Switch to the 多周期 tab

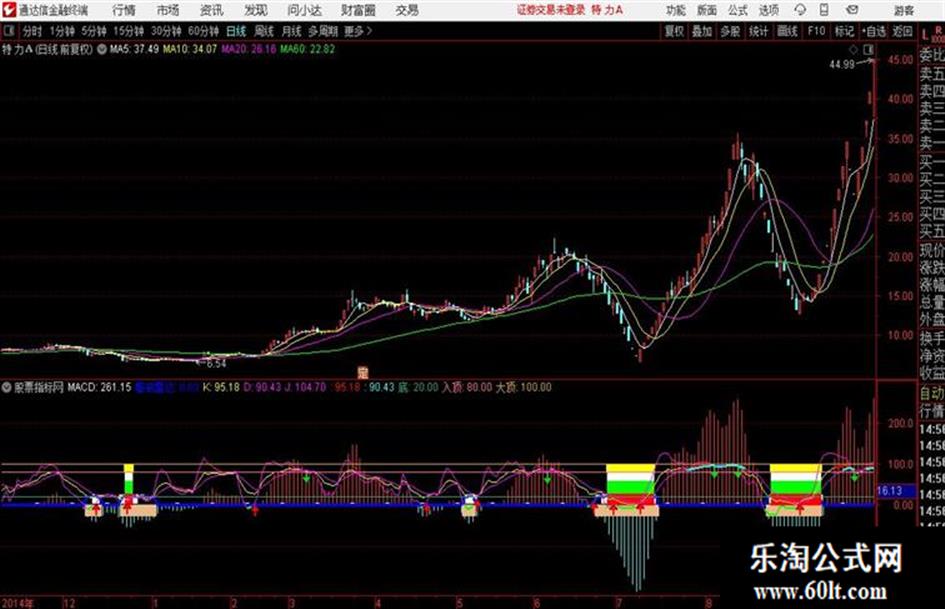point(323,31)
